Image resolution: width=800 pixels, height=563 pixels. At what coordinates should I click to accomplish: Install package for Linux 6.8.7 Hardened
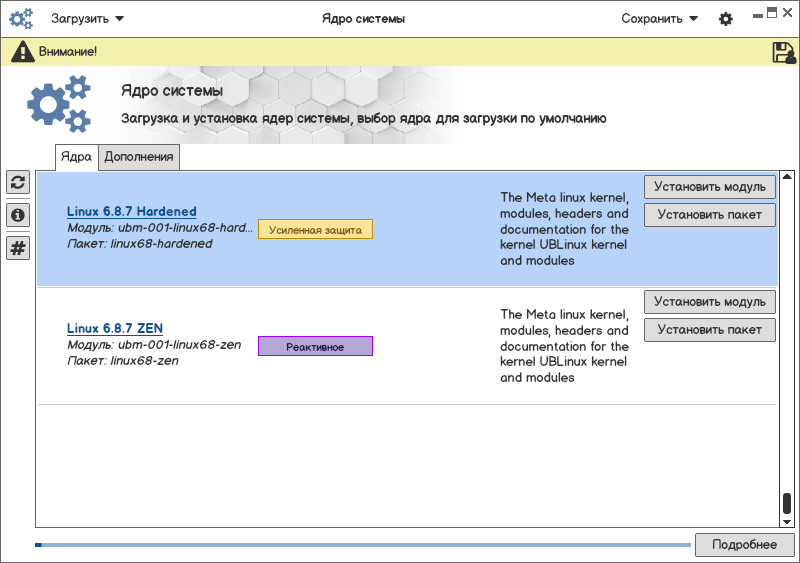709,215
